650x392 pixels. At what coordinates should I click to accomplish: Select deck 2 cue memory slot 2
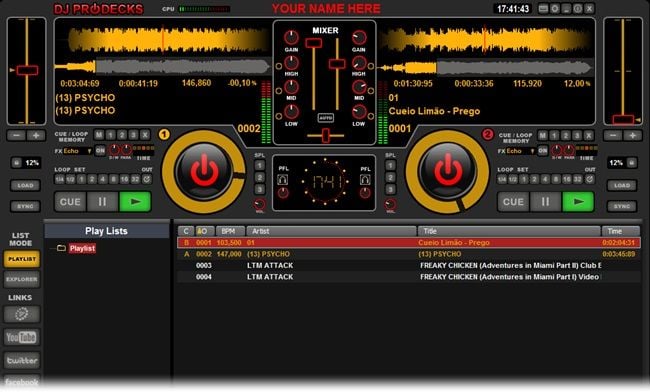[x=565, y=135]
